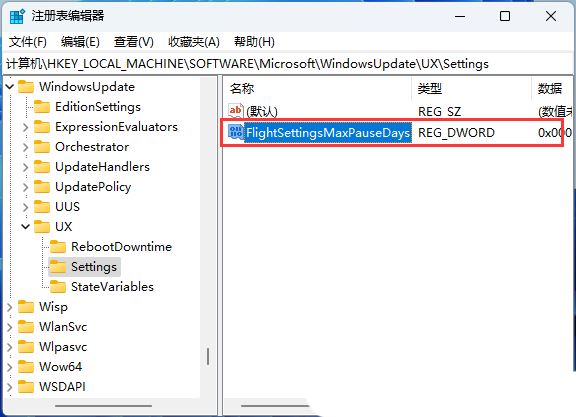The height and width of the screenshot is (417, 576).
Task: Click the Settings folder icon
Action: (58, 267)
